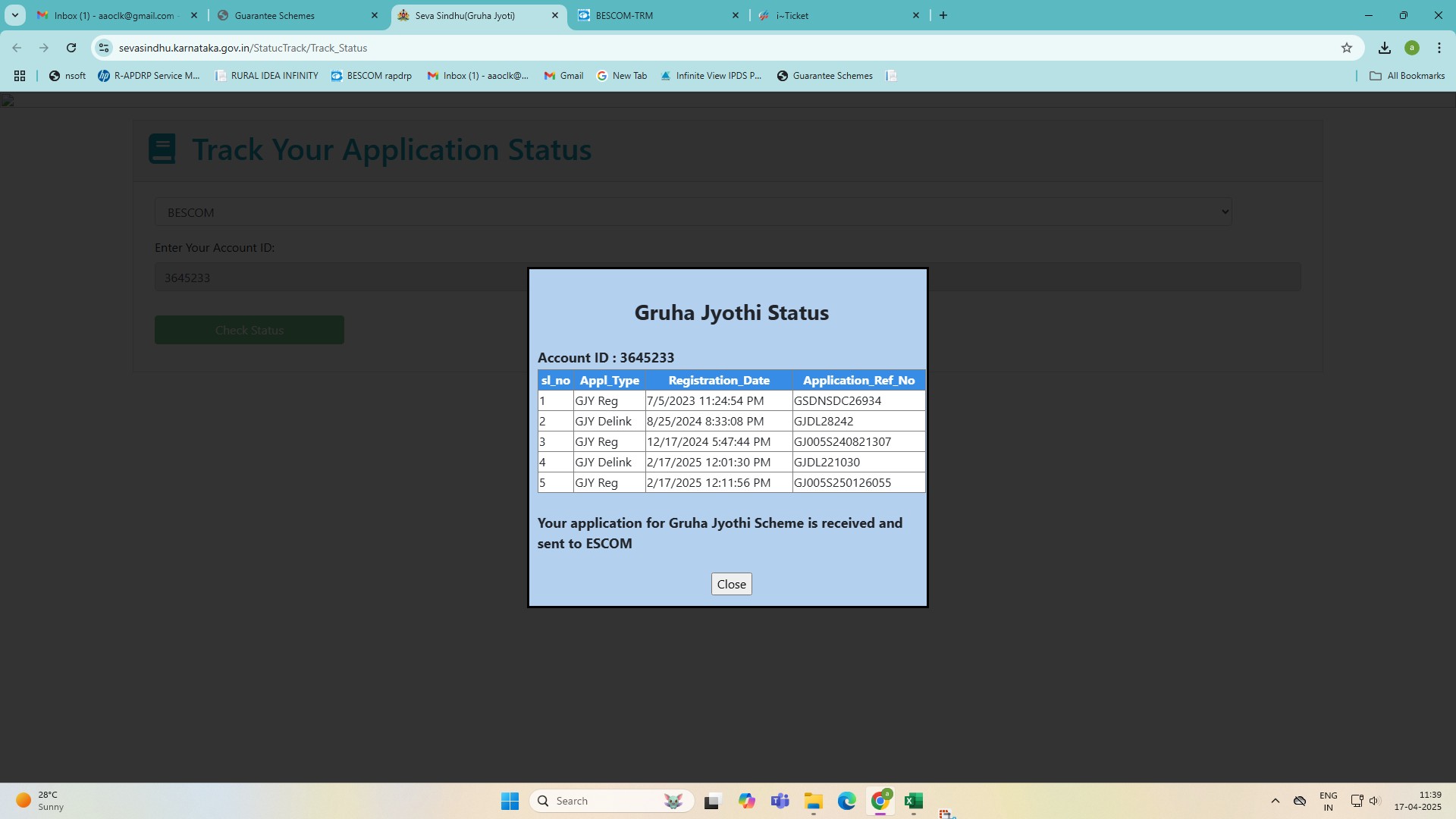Screen dimensions: 1456x819
Task: Click the Application_Ref_No column header
Action: pos(859,380)
